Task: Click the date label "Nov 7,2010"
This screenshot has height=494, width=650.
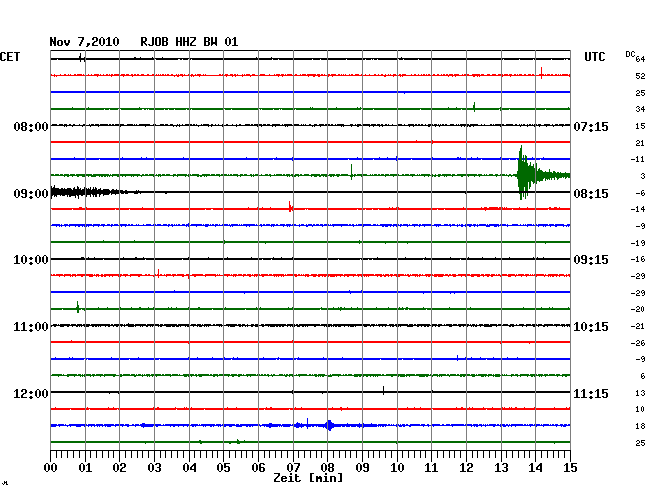Action: 84,42
